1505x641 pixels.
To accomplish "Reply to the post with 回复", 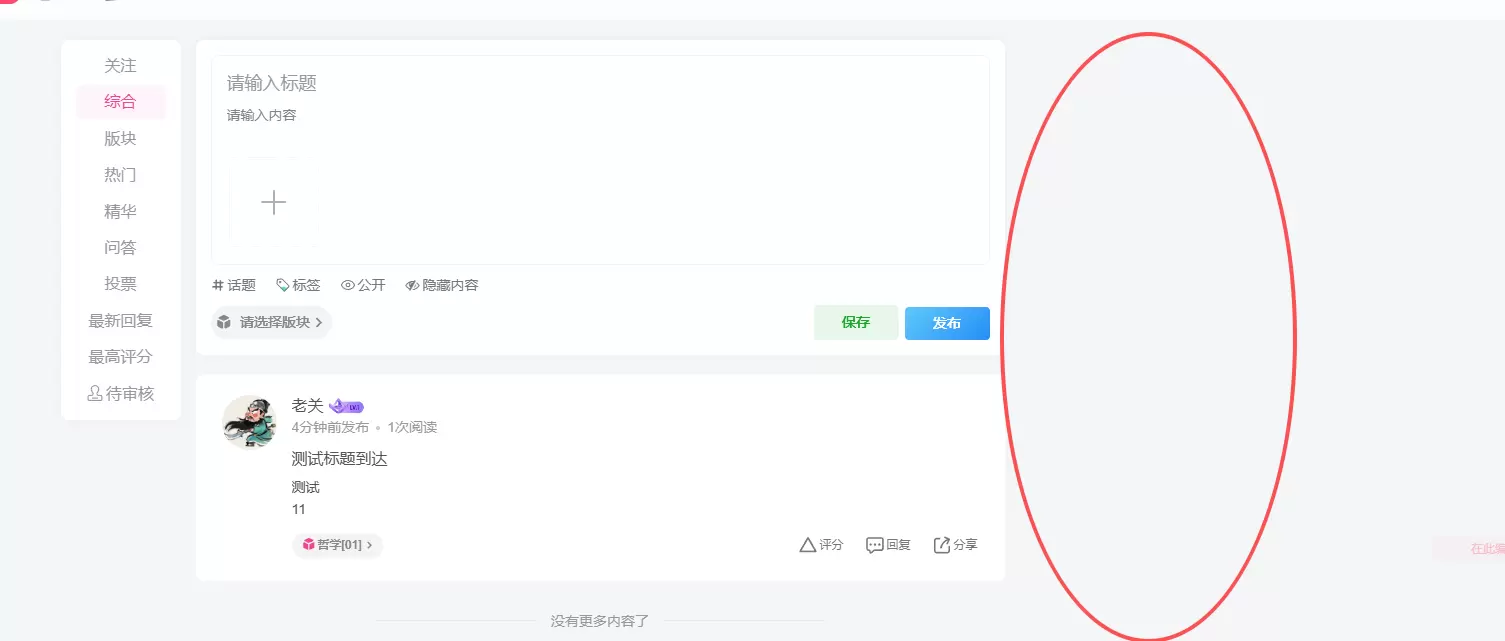I will [x=888, y=545].
